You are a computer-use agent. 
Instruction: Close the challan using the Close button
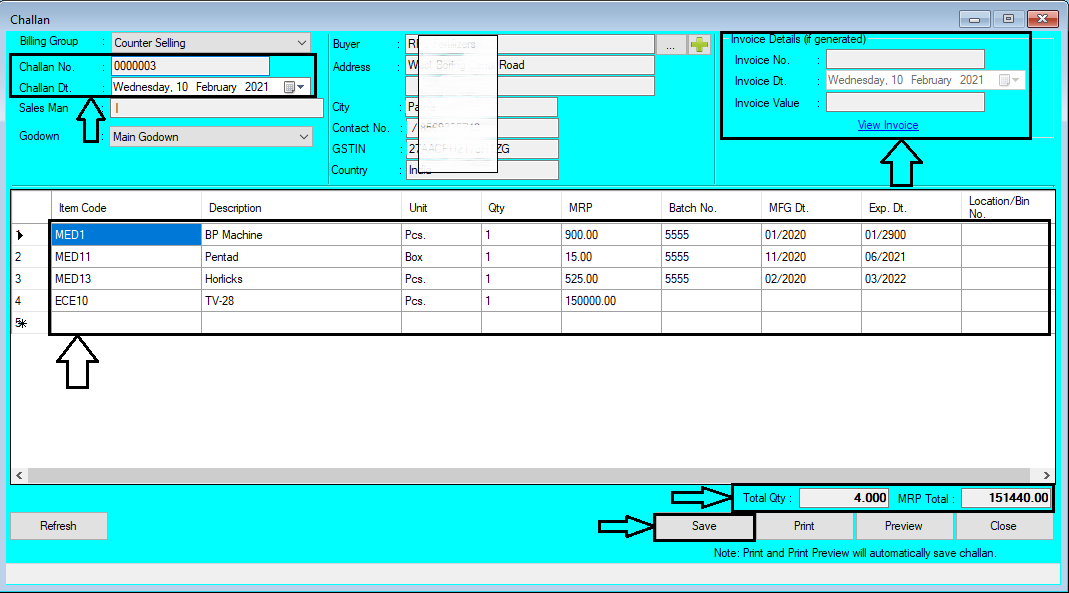point(1004,525)
